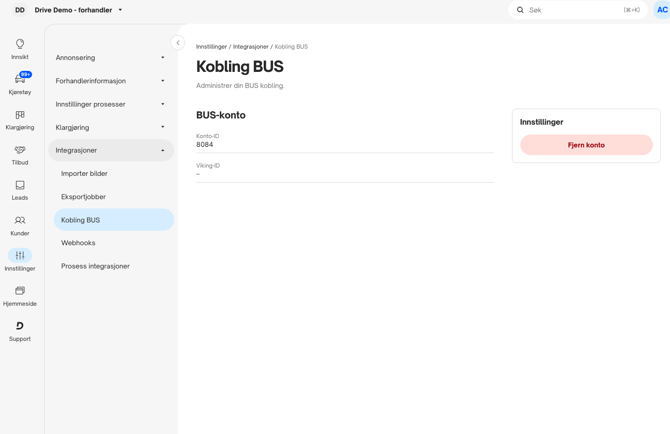Open Kjøretøy car icon in sidebar
The width and height of the screenshot is (670, 434).
[19, 79]
